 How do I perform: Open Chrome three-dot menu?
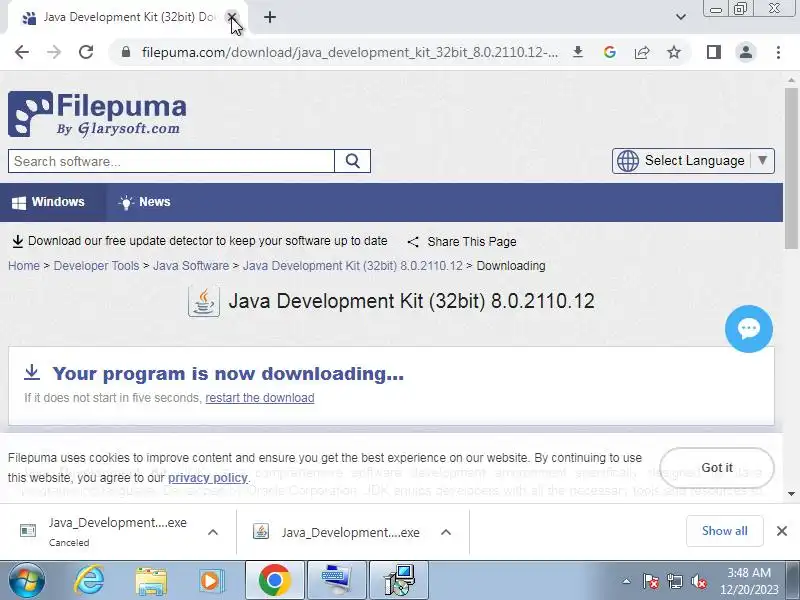[778, 52]
